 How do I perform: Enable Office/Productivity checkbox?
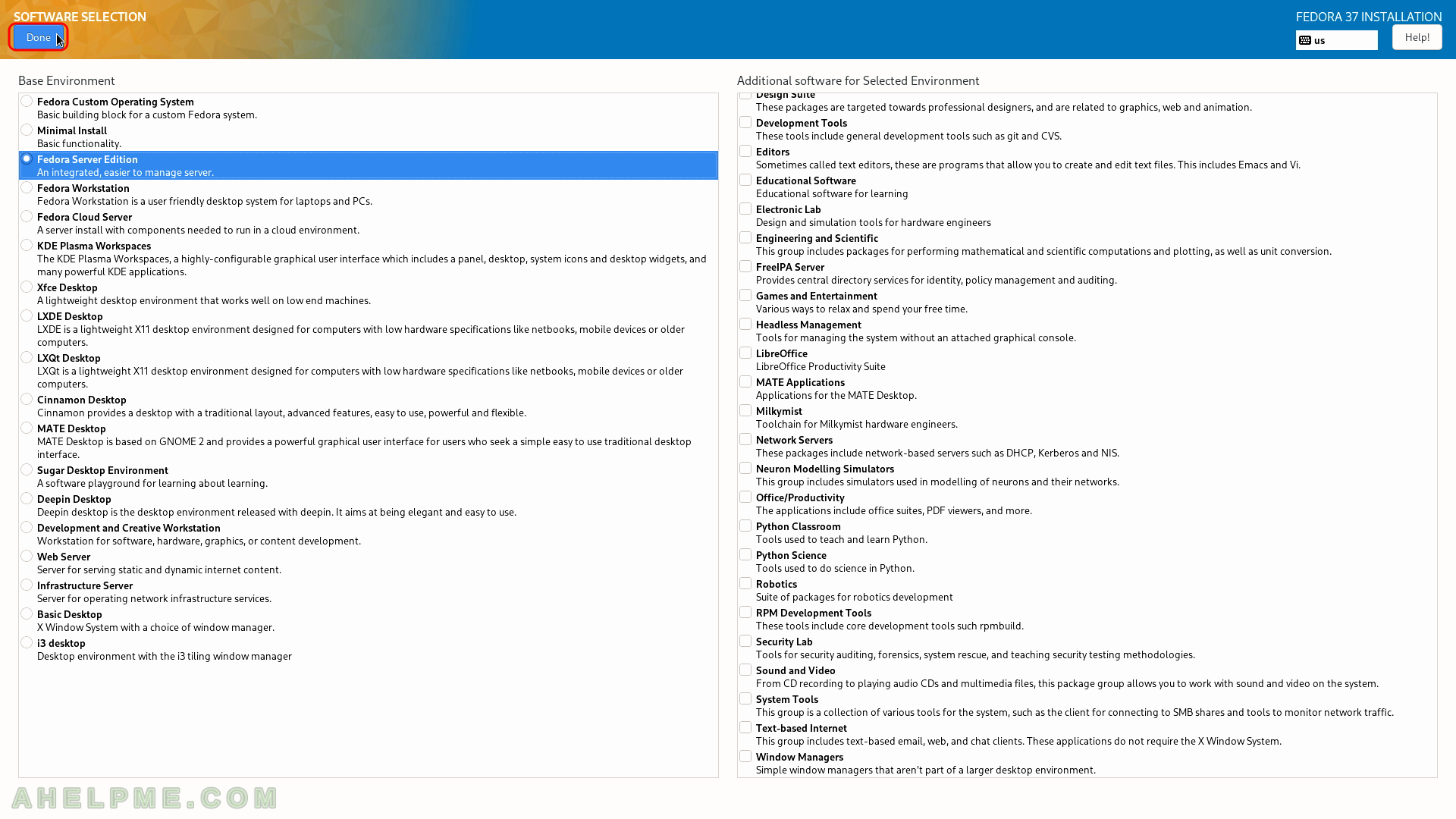click(x=745, y=497)
